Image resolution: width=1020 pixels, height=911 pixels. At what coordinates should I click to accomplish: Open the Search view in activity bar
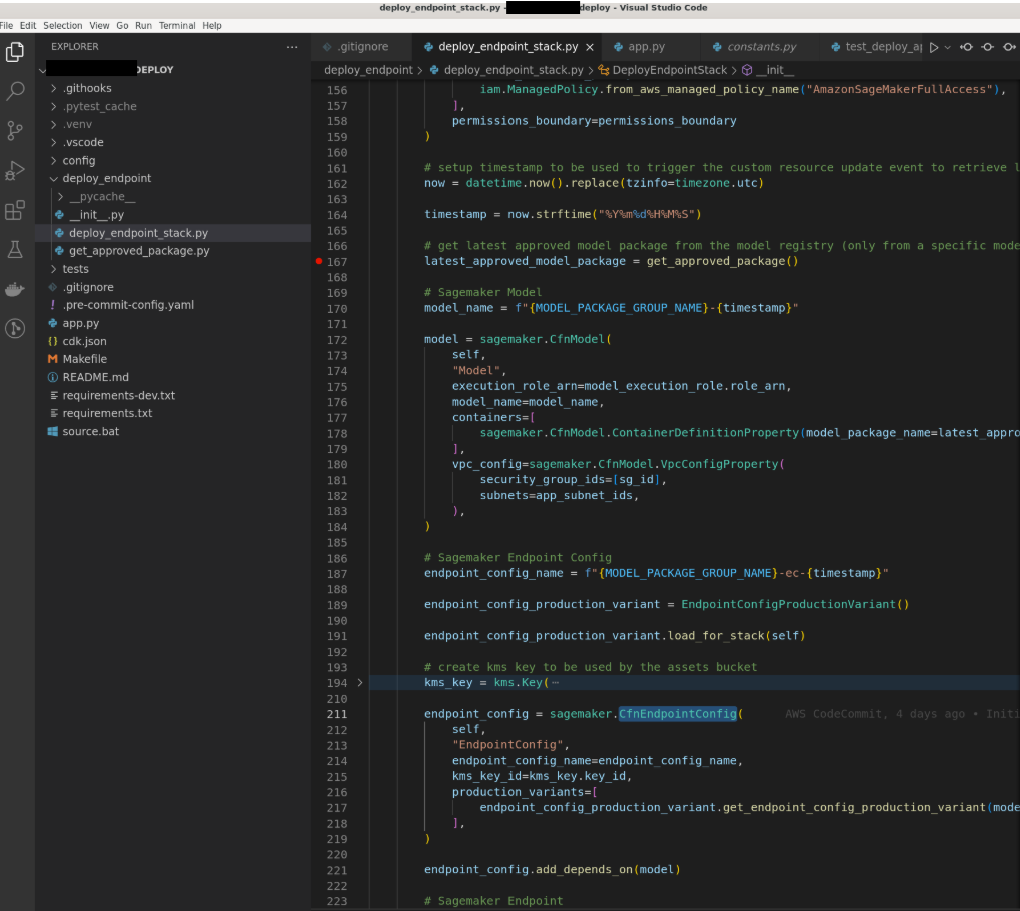click(x=15, y=91)
